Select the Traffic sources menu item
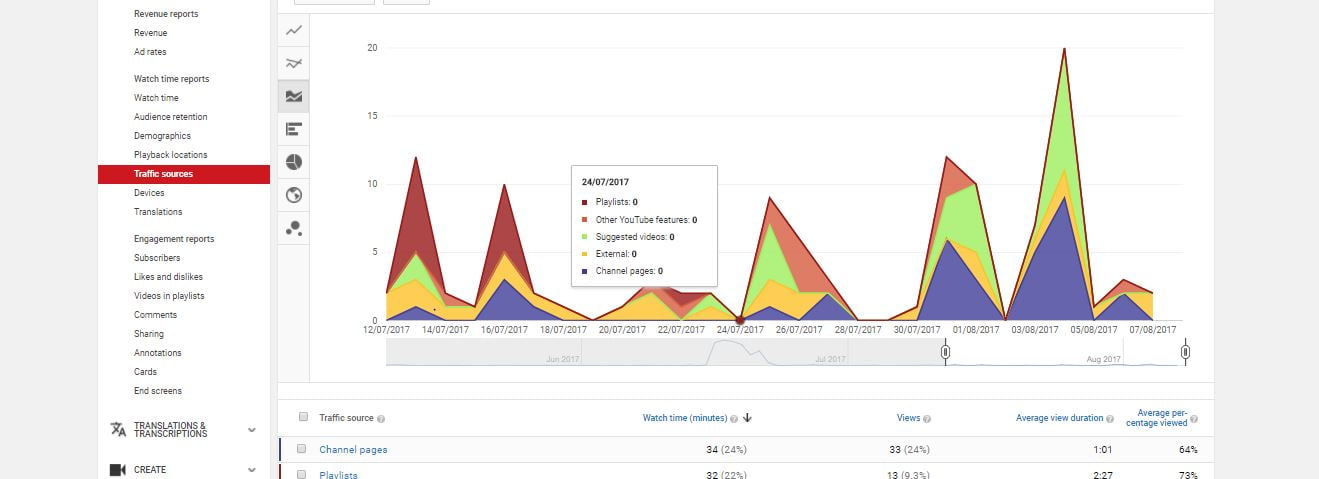This screenshot has width=1319, height=479. 184,174
